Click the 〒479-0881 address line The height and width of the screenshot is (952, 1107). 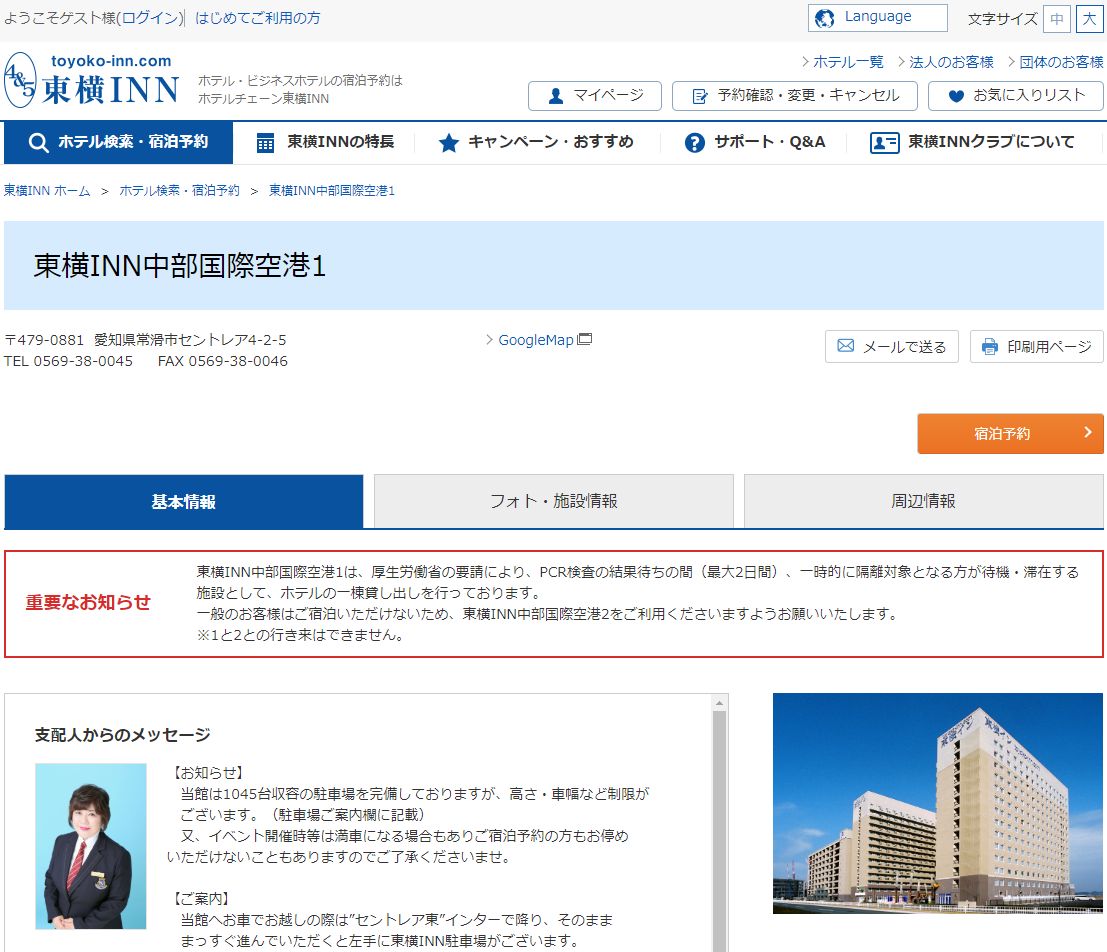click(x=145, y=340)
